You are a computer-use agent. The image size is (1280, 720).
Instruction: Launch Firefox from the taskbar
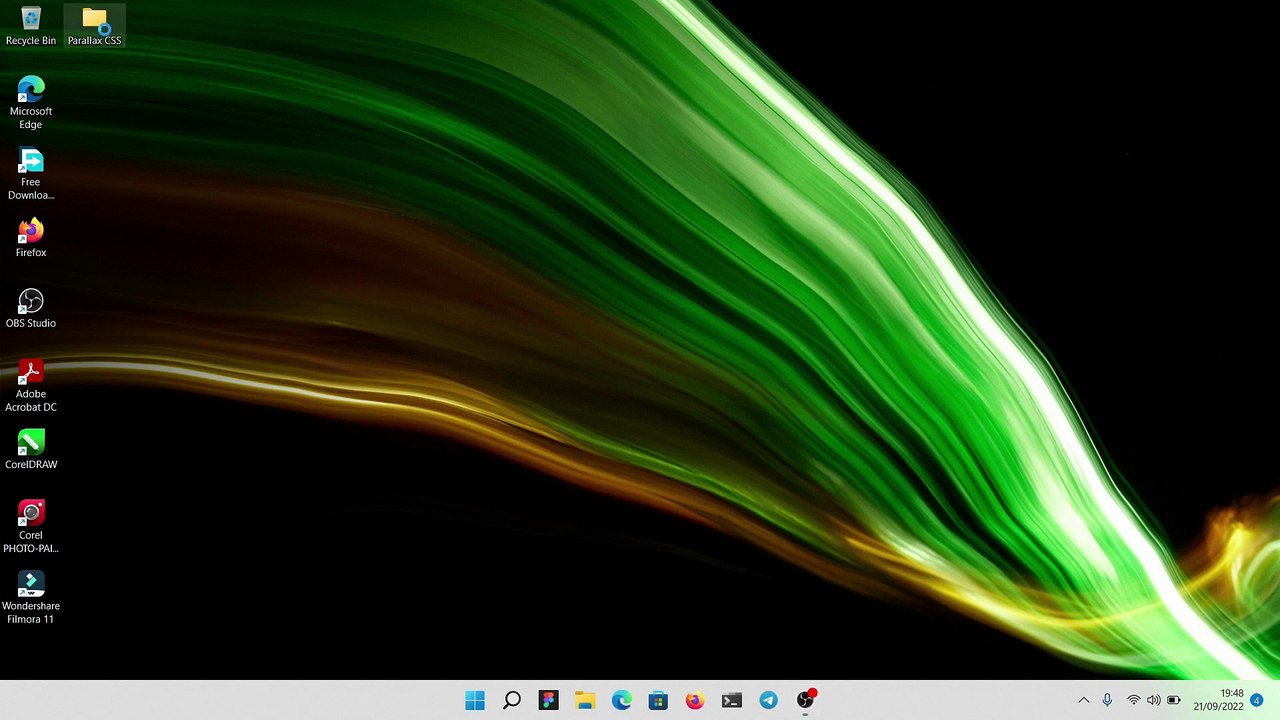point(695,700)
